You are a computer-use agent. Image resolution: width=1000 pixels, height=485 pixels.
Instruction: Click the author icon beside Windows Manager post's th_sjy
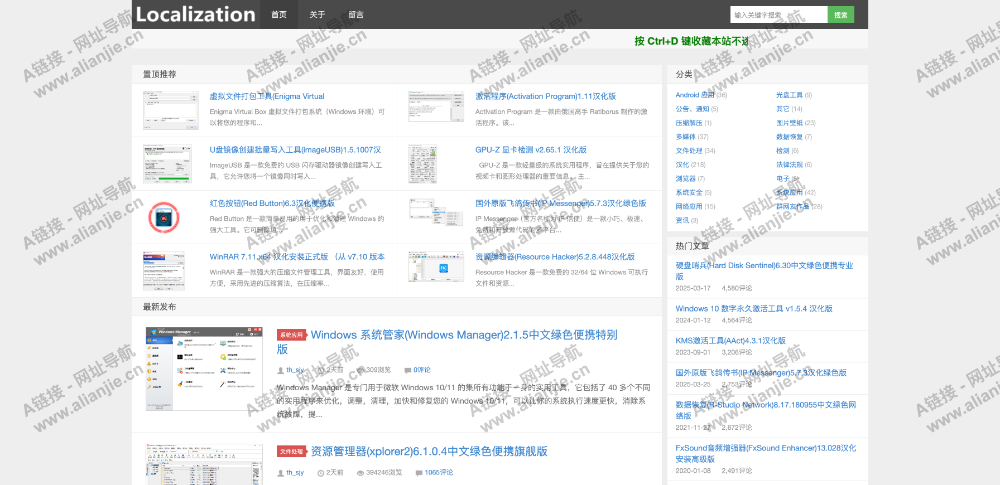click(x=280, y=370)
